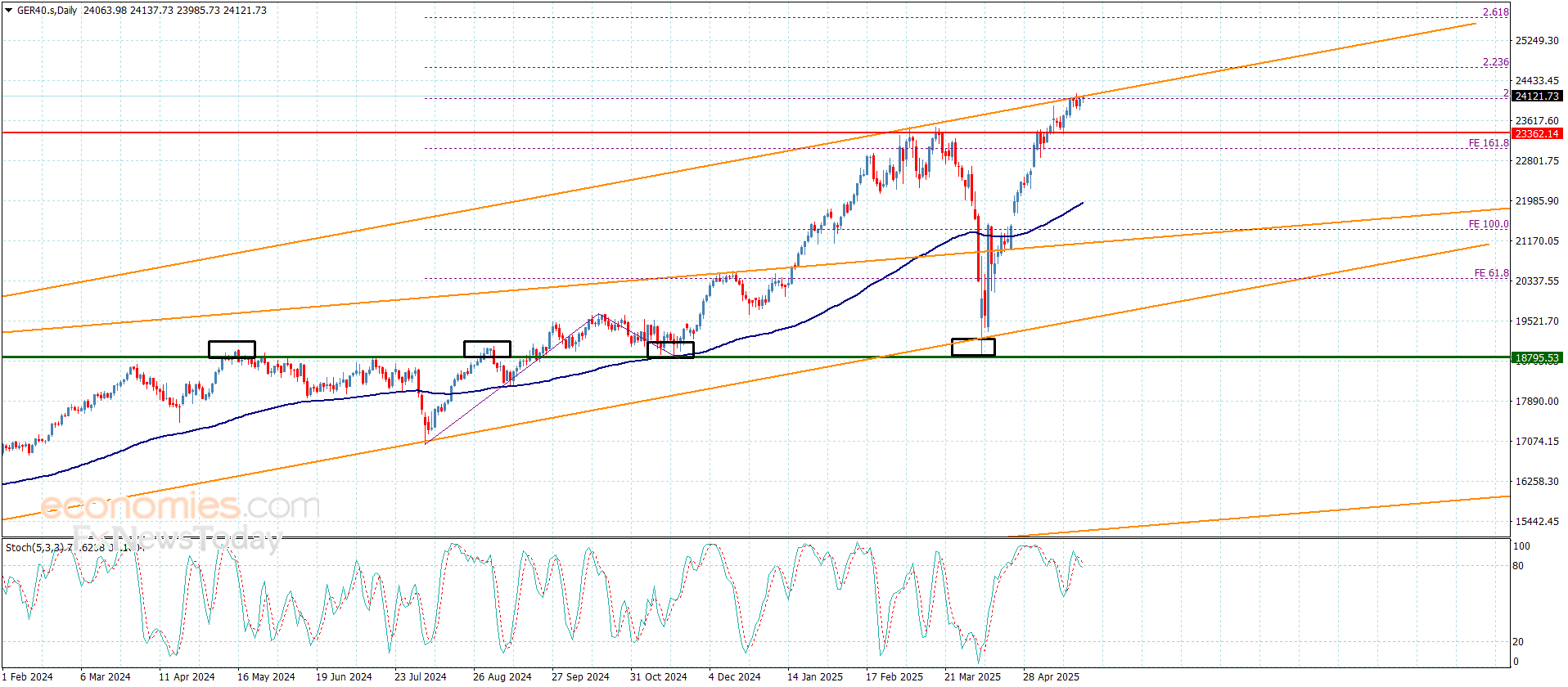Viewport: 1568px width, 687px height.
Task: Select the red 23362.14 price level tag
Action: [1537, 133]
